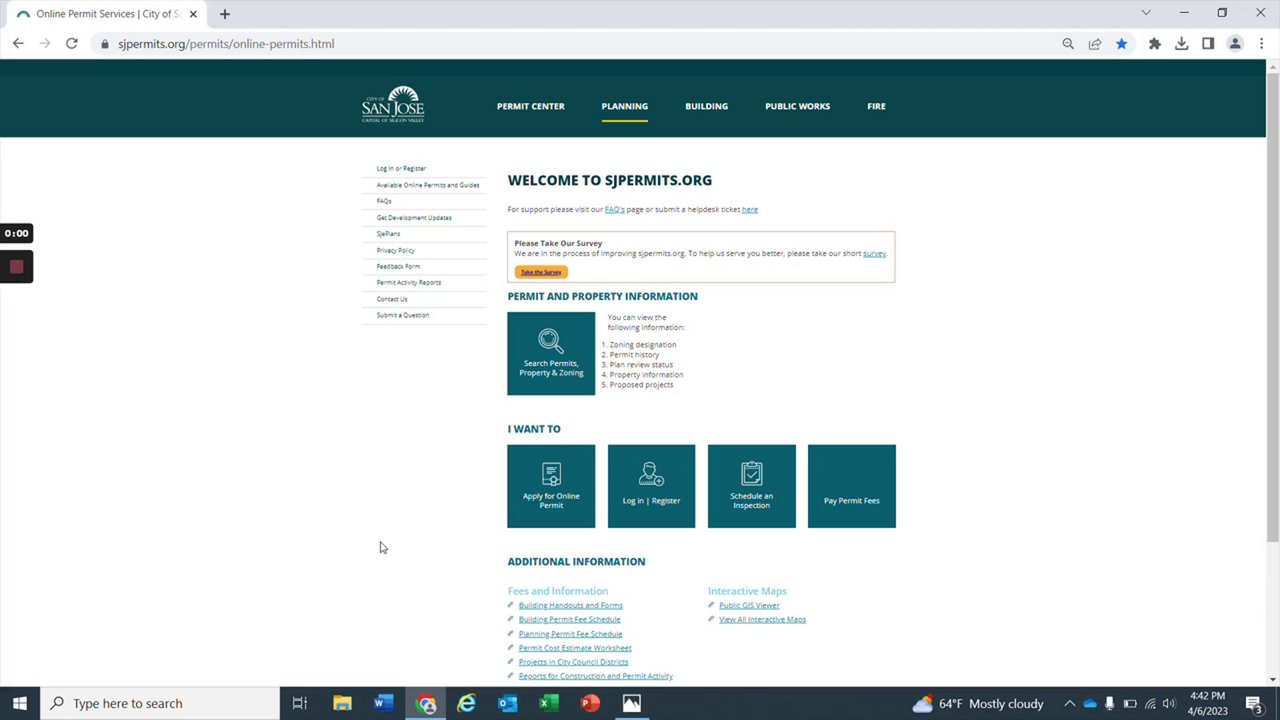Toggle the Chrome side panel icon
Image resolution: width=1280 pixels, height=720 pixels.
pos(1208,44)
